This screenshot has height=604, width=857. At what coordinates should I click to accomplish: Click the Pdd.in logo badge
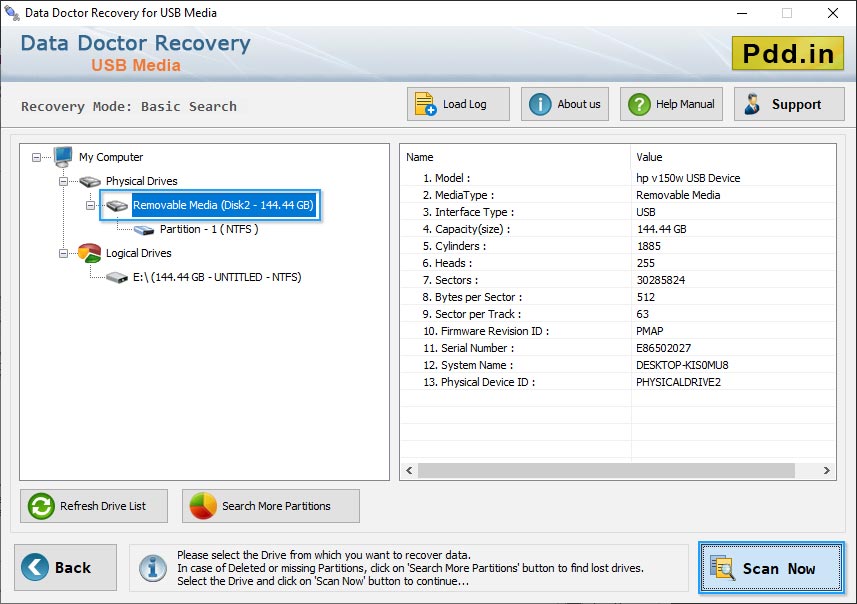click(788, 53)
